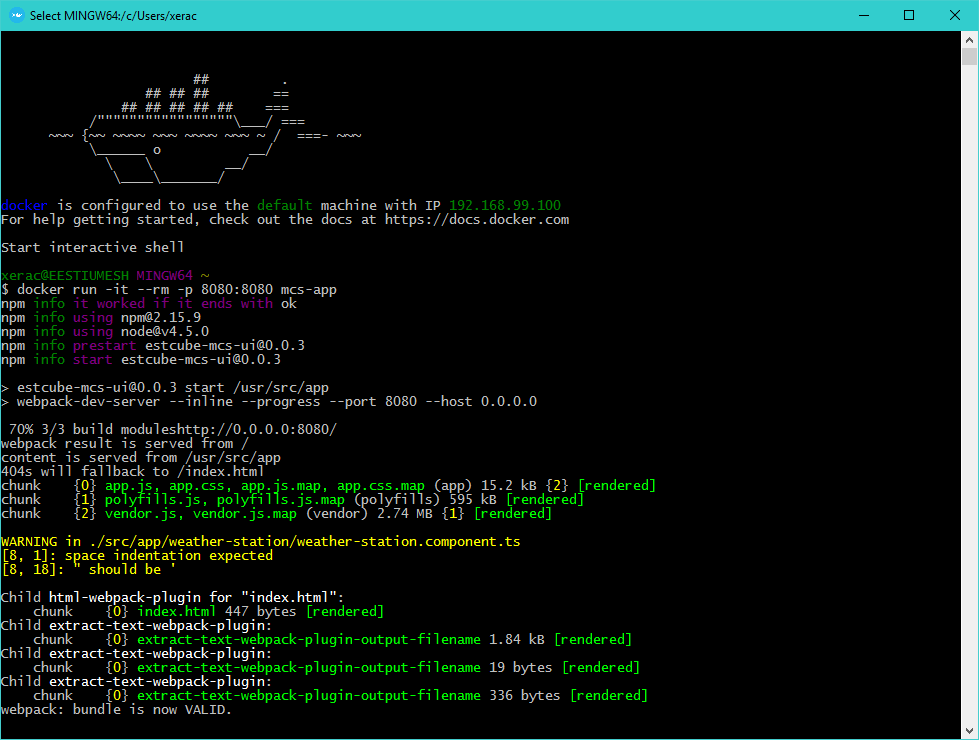
Task: Click the Start interactive shell text
Action: (x=91, y=247)
